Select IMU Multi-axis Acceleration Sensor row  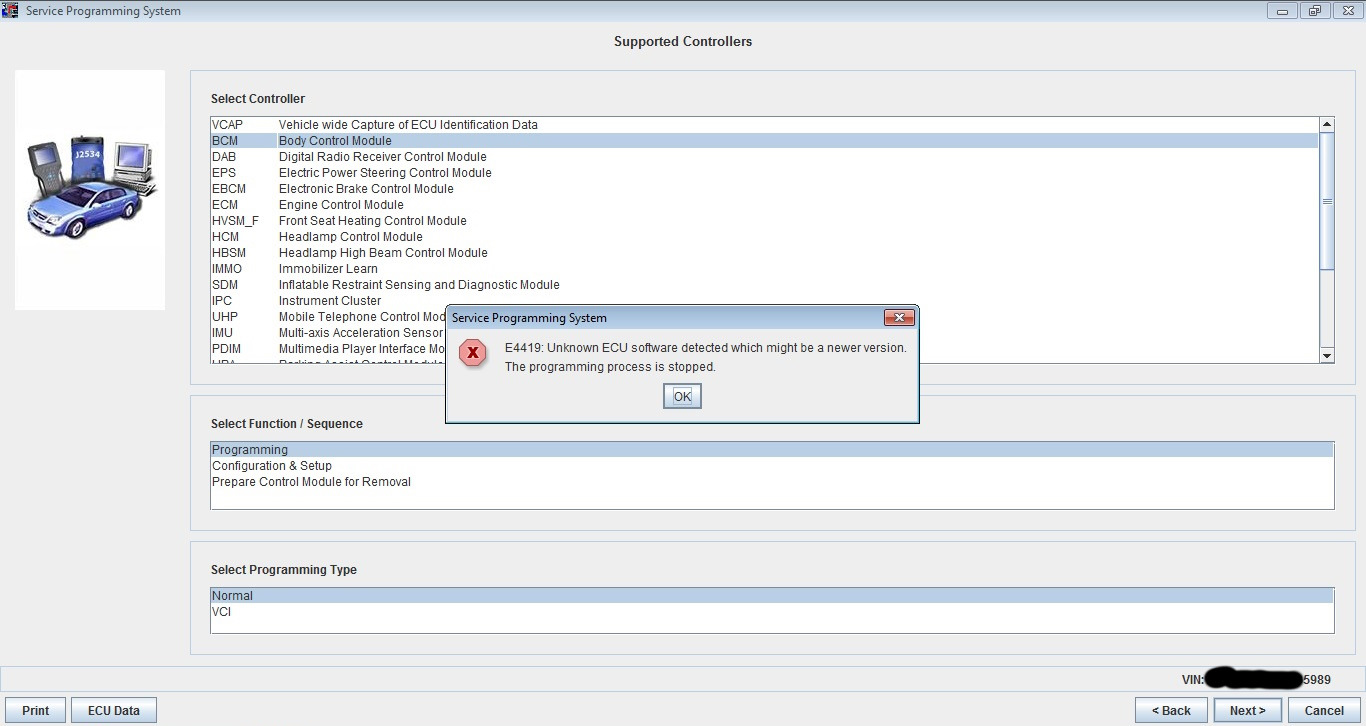coord(328,333)
